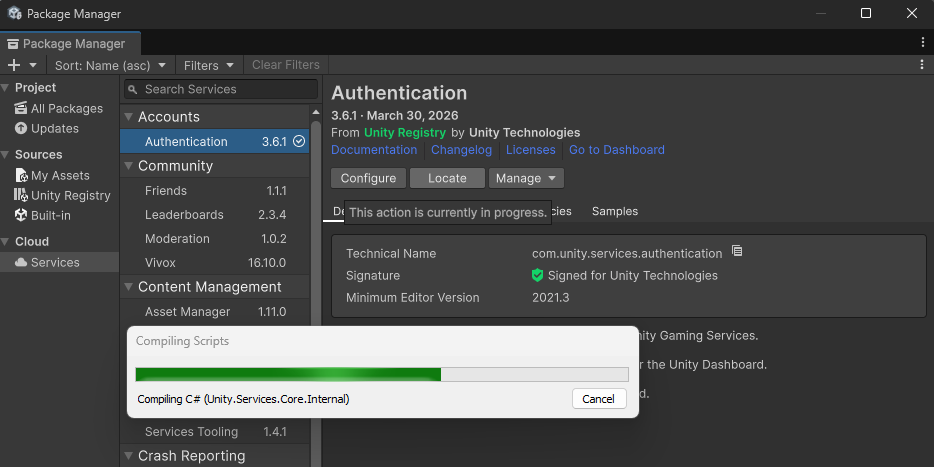
Task: Click the Services cloud icon
Action: coord(21,262)
